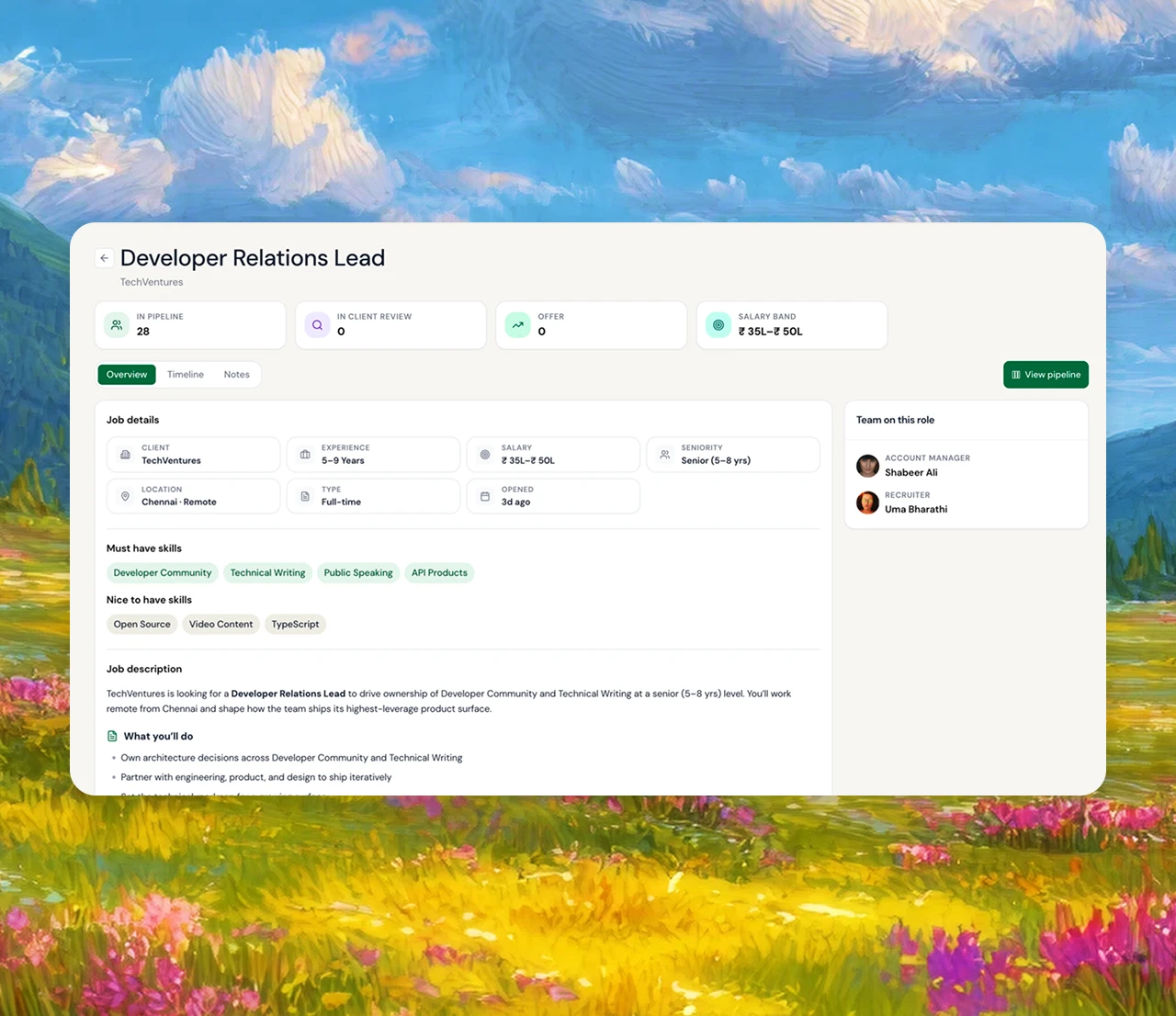Viewport: 1176px width, 1016px height.
Task: Click the In Pipeline people icon
Action: pyautogui.click(x=117, y=325)
